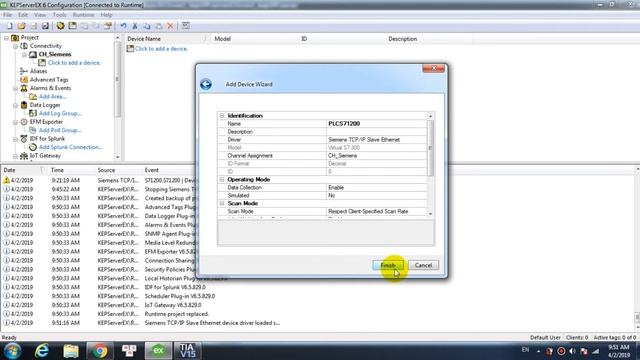The width and height of the screenshot is (640, 360).
Task: Click Finish in Add Device Wizard
Action: 388,265
